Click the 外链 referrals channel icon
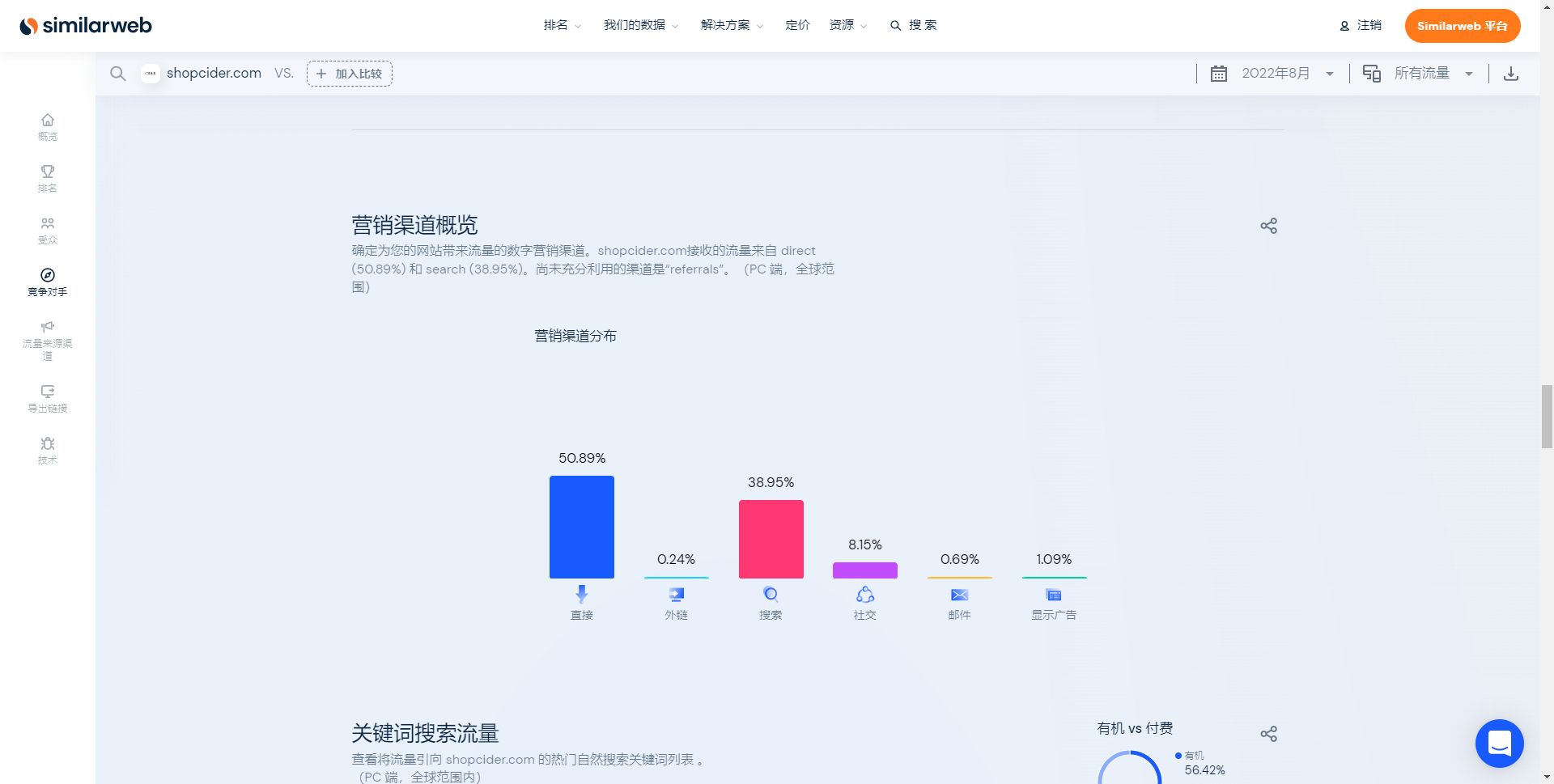Image resolution: width=1554 pixels, height=784 pixels. tap(677, 595)
